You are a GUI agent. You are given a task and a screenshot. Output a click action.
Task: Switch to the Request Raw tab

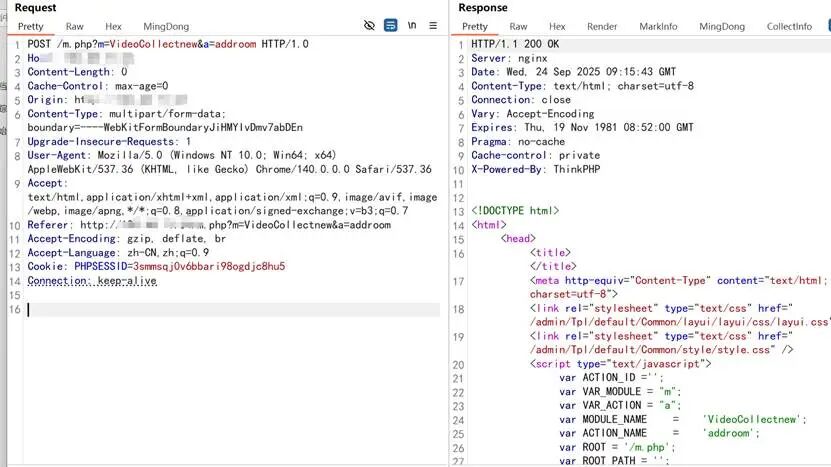pyautogui.click(x=75, y=26)
